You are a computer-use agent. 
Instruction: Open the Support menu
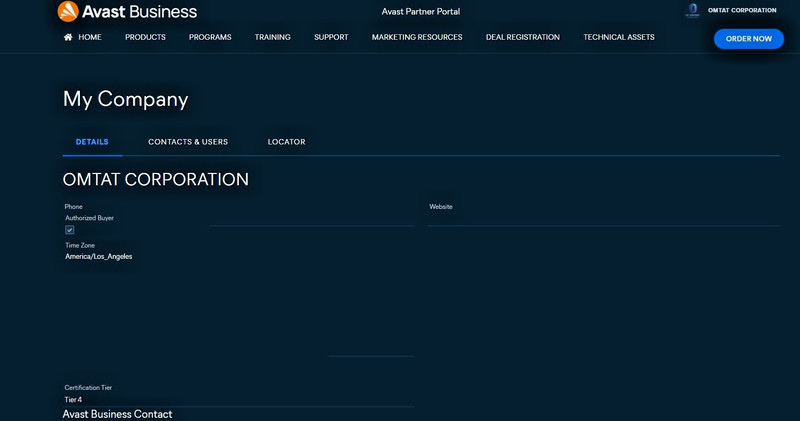tap(331, 37)
